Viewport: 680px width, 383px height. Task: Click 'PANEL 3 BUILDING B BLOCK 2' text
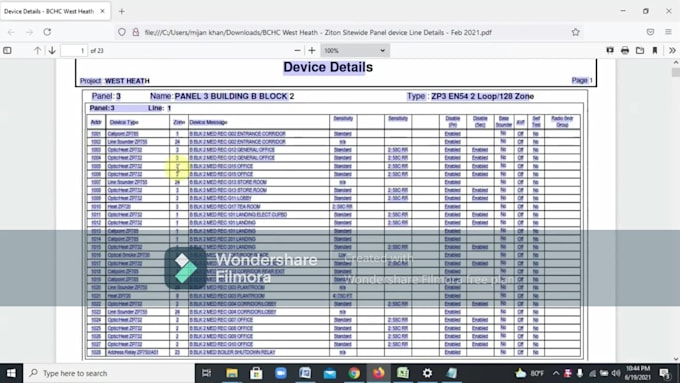tap(234, 96)
